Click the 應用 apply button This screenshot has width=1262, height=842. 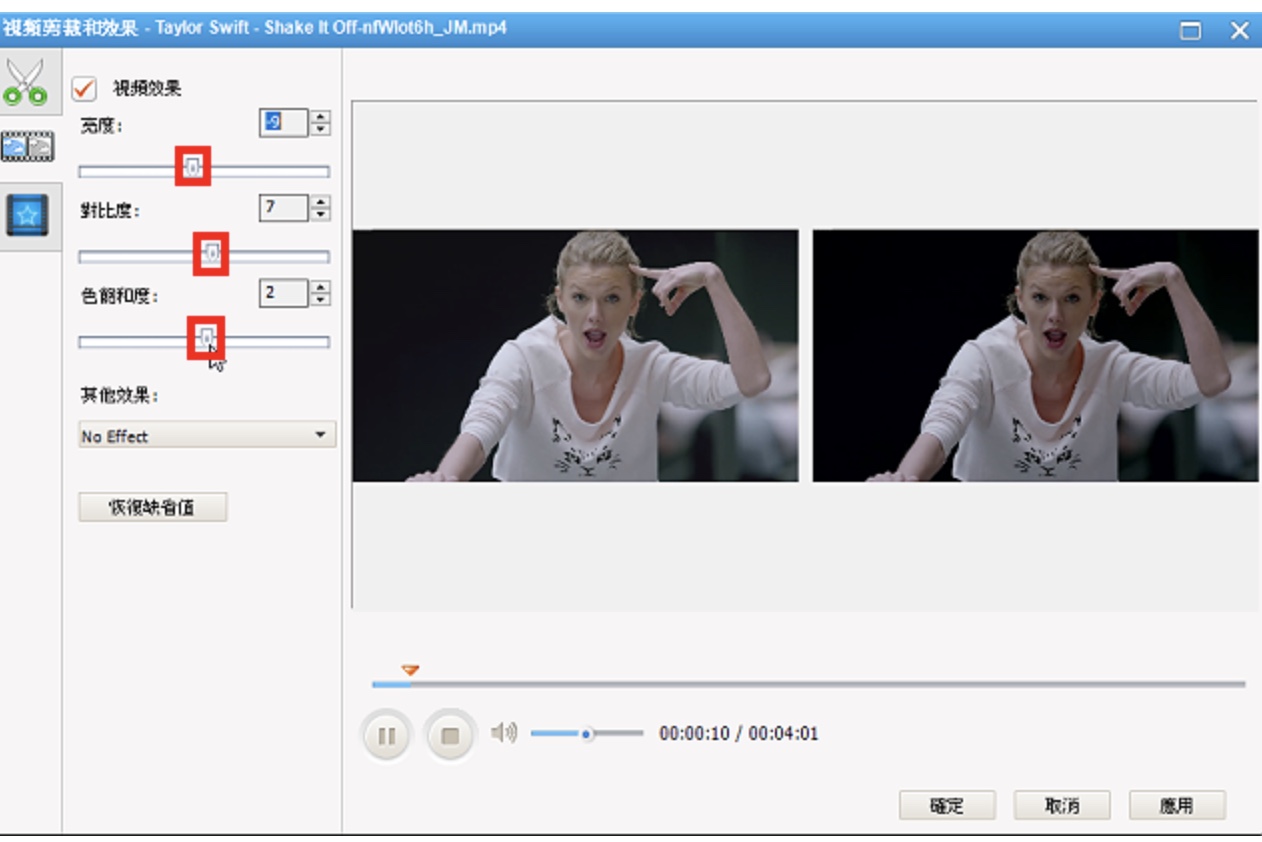pos(1177,805)
